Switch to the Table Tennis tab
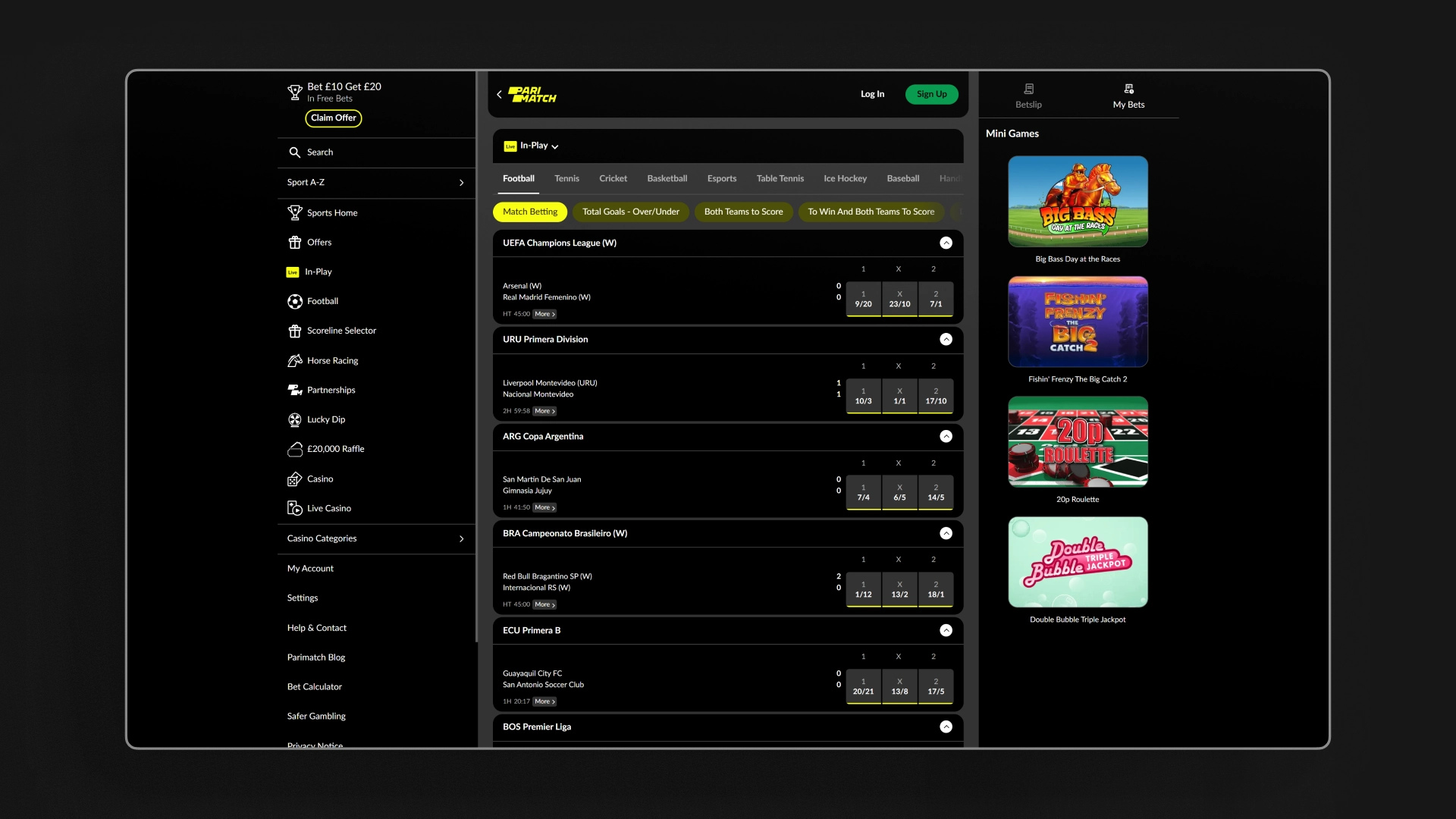 pos(780,179)
